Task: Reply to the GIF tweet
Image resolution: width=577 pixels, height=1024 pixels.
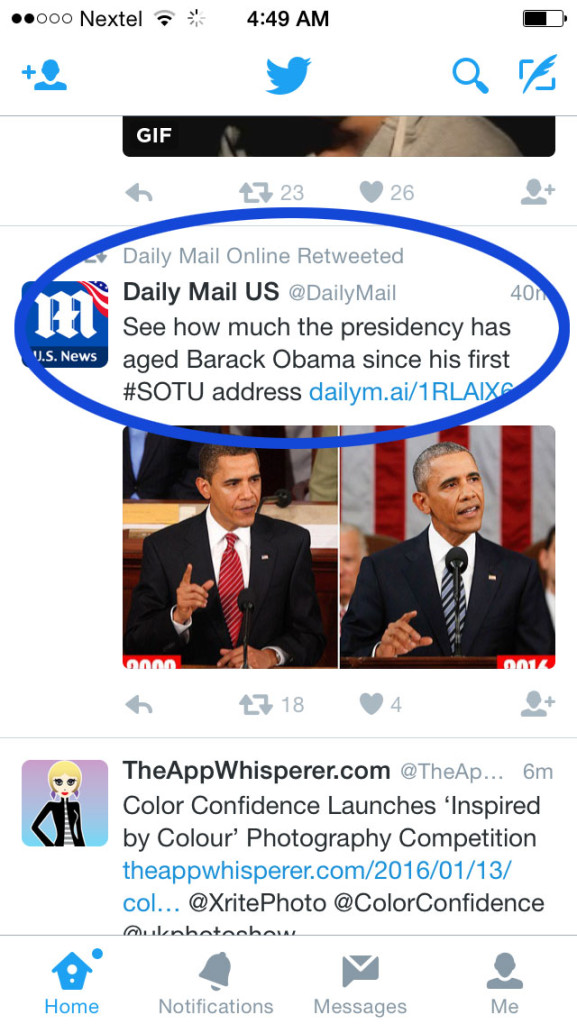Action: tap(138, 192)
